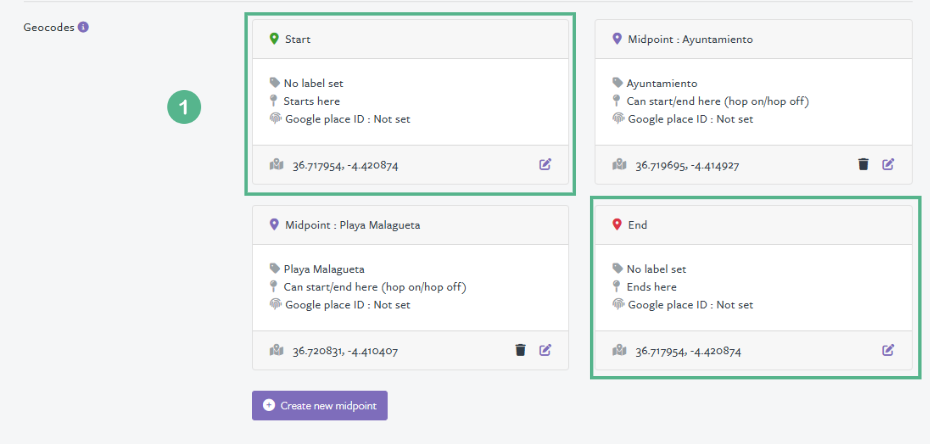Delete the Ayuntamiento midpoint
The width and height of the screenshot is (930, 444).
(x=863, y=165)
